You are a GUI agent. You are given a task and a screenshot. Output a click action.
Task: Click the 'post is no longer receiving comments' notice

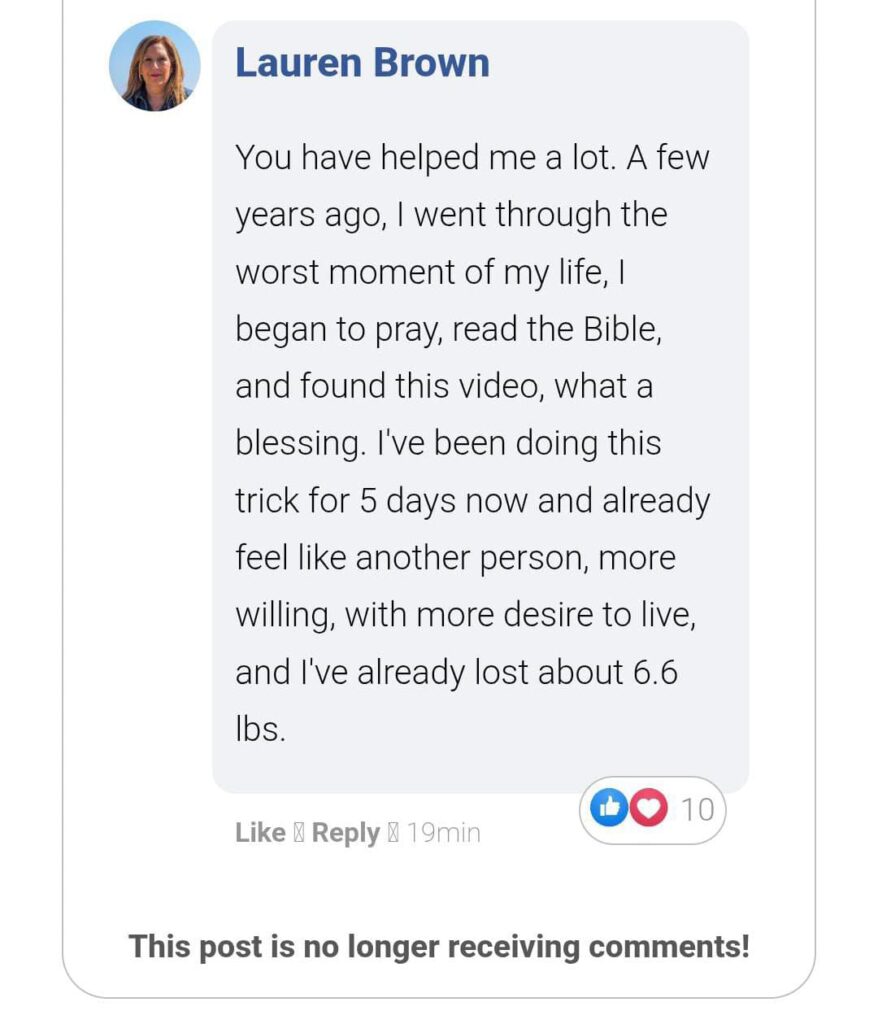coord(439,946)
